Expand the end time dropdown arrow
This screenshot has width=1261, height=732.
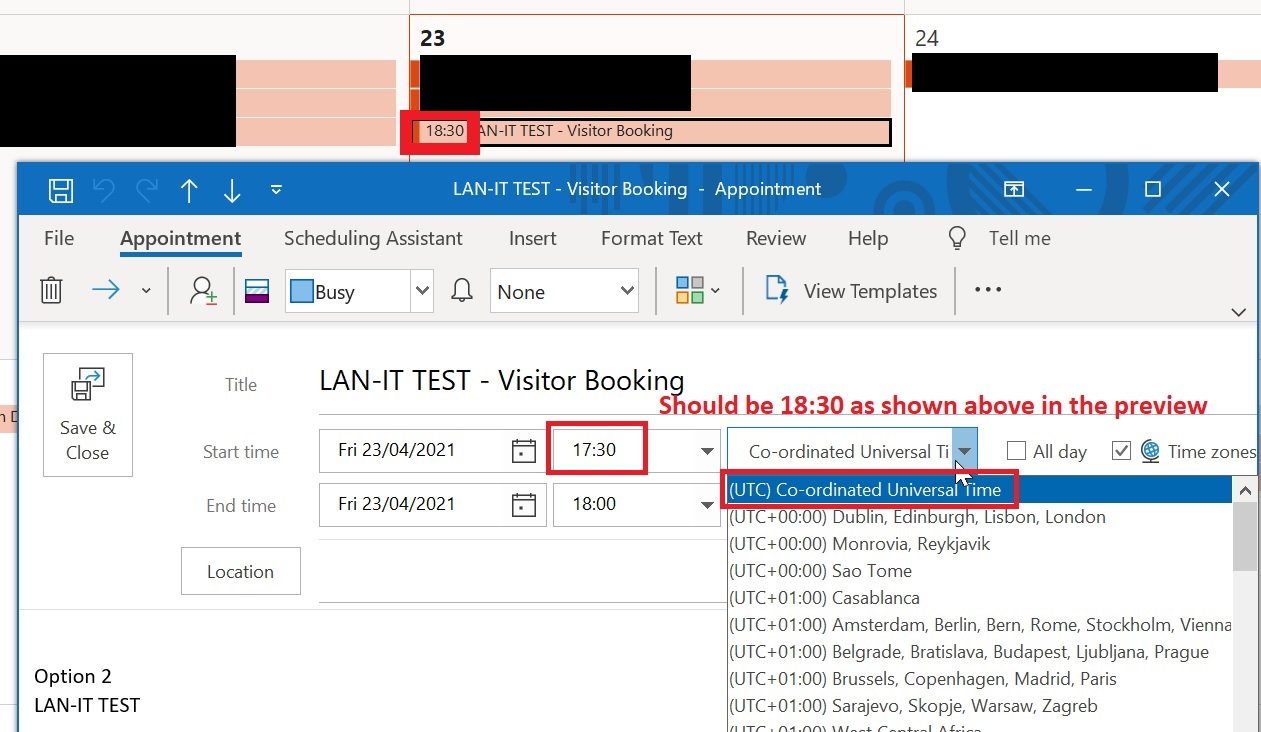708,505
